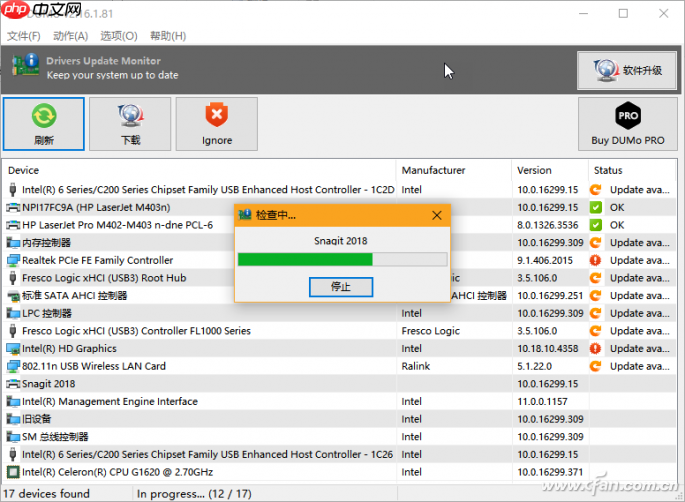Image resolution: width=685 pixels, height=502 pixels.
Task: Select 802.11n USB Wireless LAN Card row
Action: 340,366
